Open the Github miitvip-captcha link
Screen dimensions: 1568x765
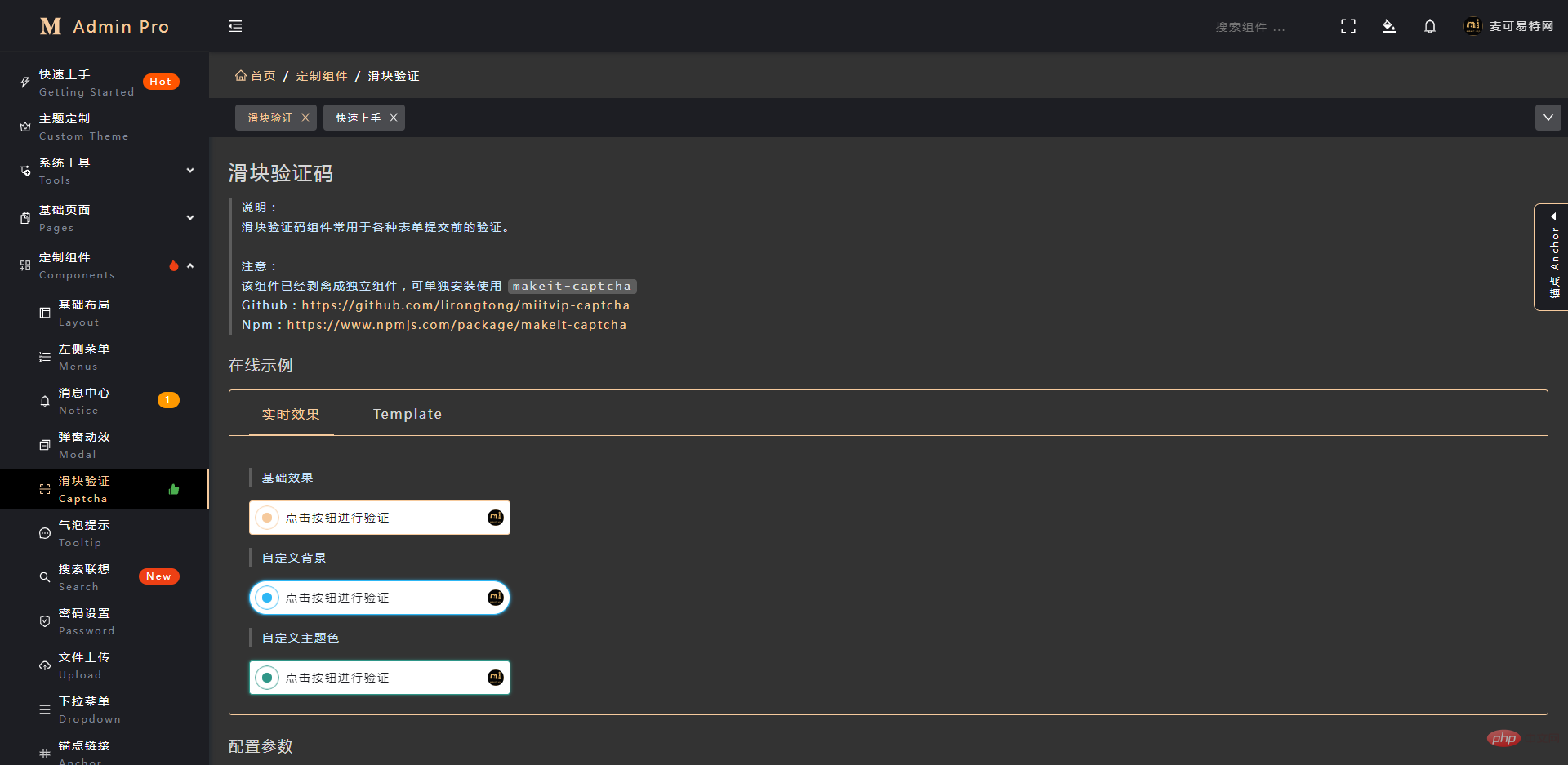(x=465, y=305)
